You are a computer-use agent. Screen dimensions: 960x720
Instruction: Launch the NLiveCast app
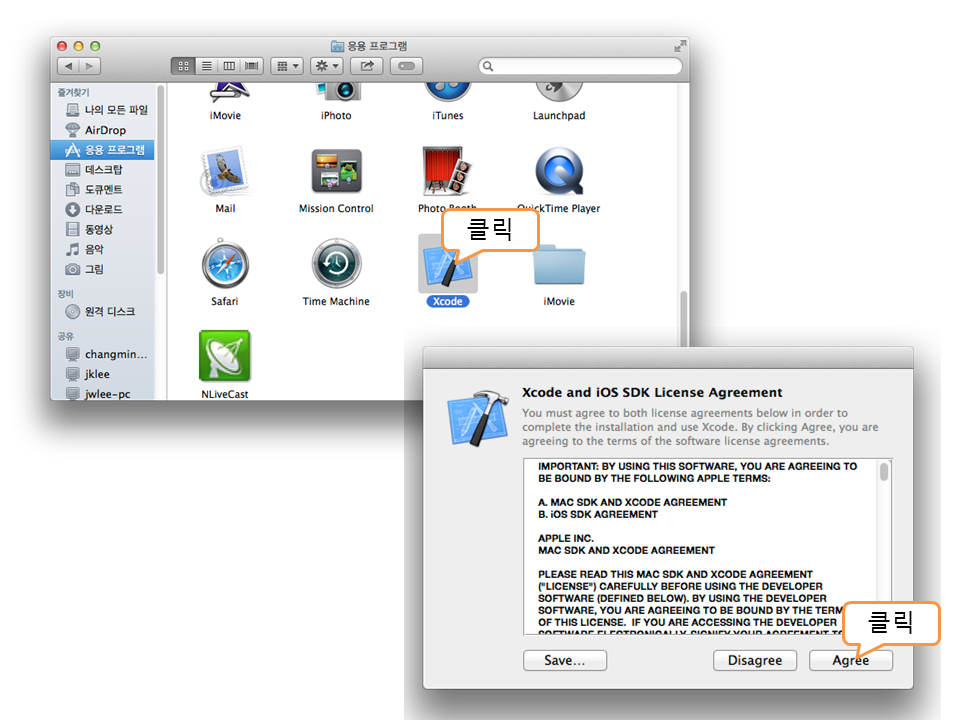click(225, 356)
